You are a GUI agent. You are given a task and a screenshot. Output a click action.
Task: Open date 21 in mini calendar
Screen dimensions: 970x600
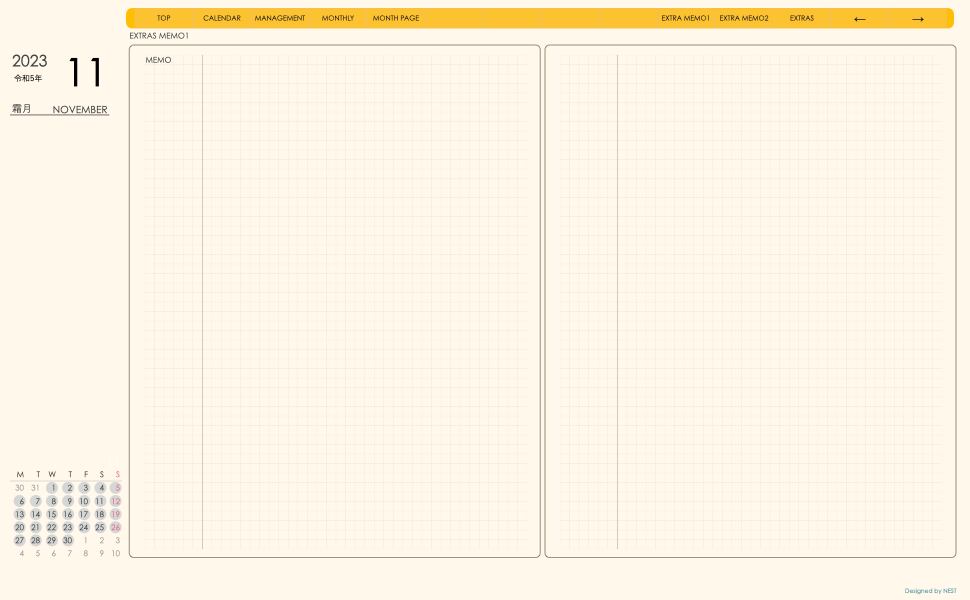pyautogui.click(x=36, y=527)
